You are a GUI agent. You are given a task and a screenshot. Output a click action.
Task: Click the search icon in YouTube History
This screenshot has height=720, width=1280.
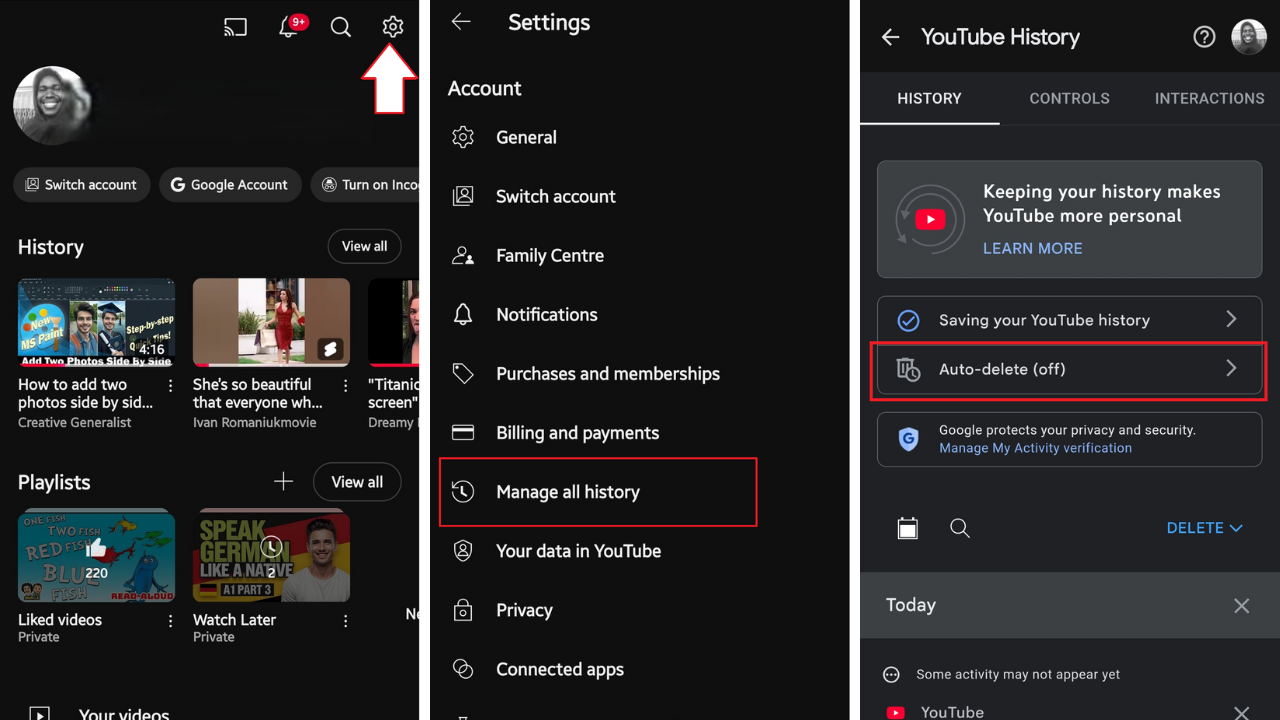point(960,528)
